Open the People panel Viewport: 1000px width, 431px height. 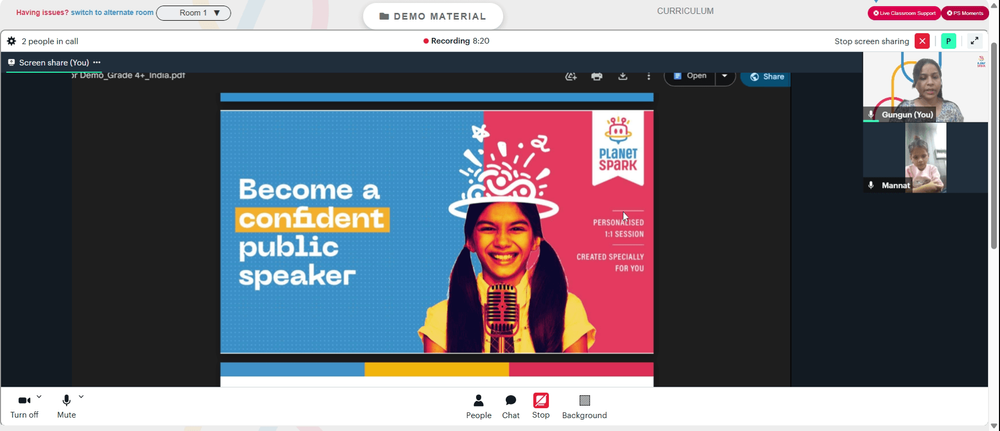478,406
